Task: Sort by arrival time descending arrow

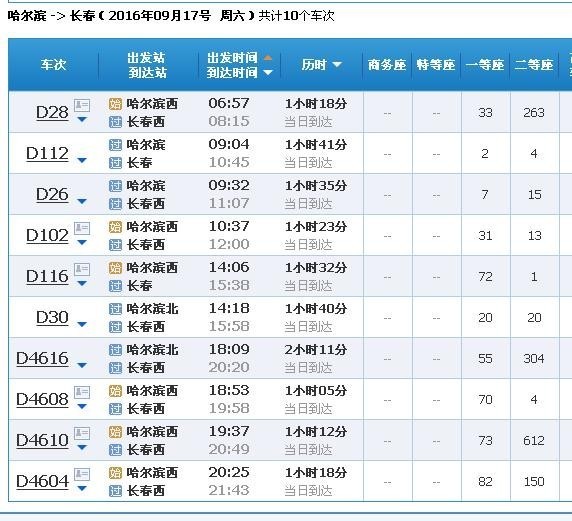Action: 268,73
